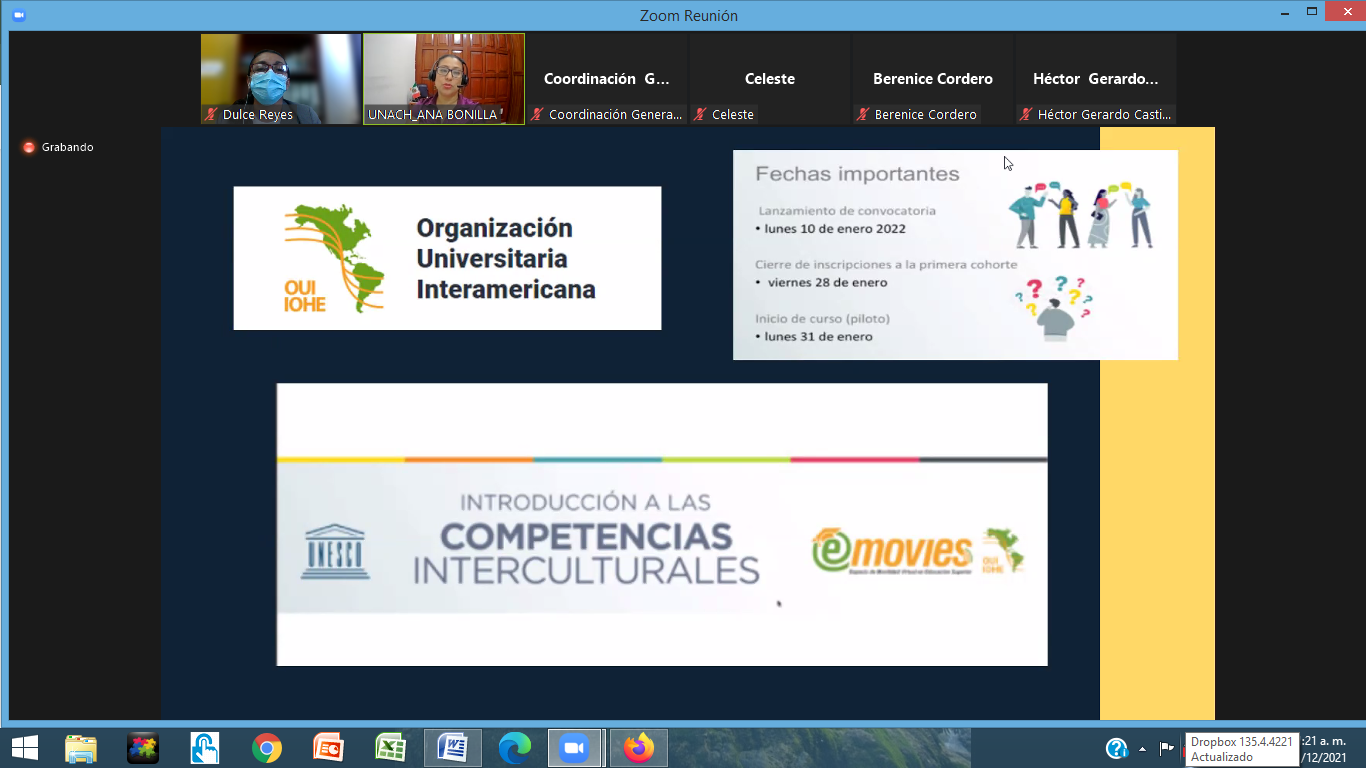1366x768 pixels.
Task: Click Competencias Interculturales banner image
Action: click(662, 524)
